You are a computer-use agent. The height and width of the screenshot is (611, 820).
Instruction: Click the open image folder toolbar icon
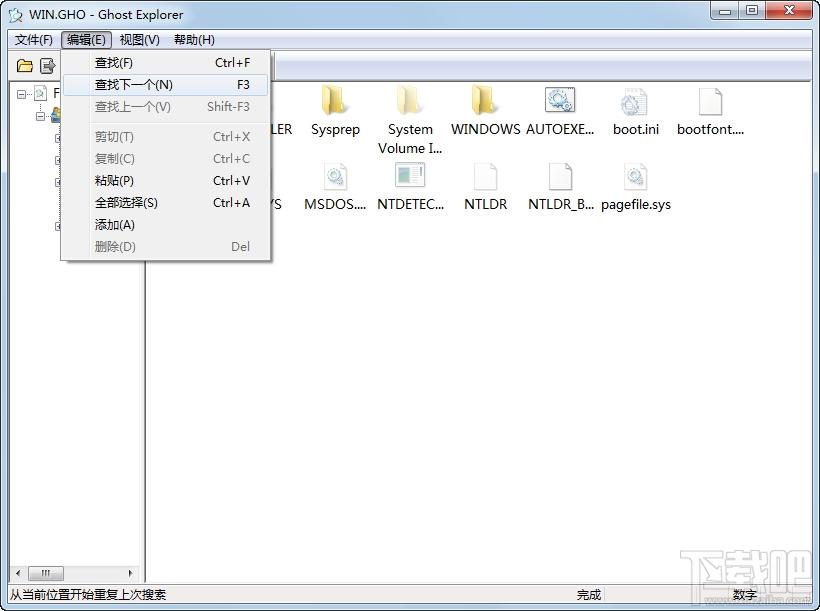(x=25, y=65)
